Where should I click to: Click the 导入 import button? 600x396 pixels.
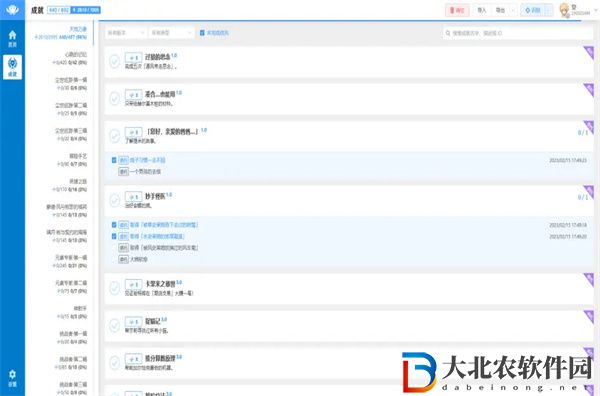point(482,10)
